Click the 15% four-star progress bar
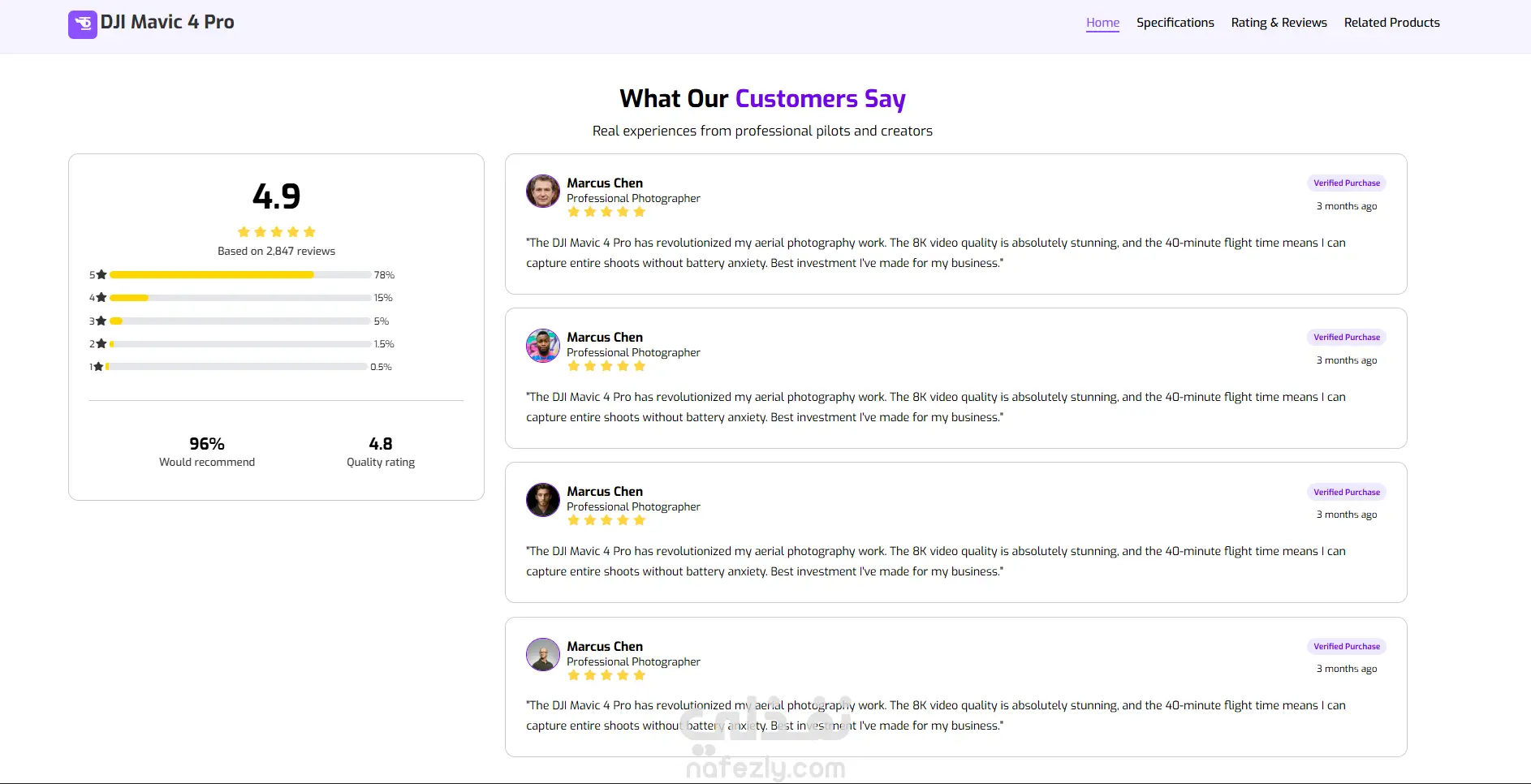Image resolution: width=1531 pixels, height=784 pixels. click(x=240, y=298)
